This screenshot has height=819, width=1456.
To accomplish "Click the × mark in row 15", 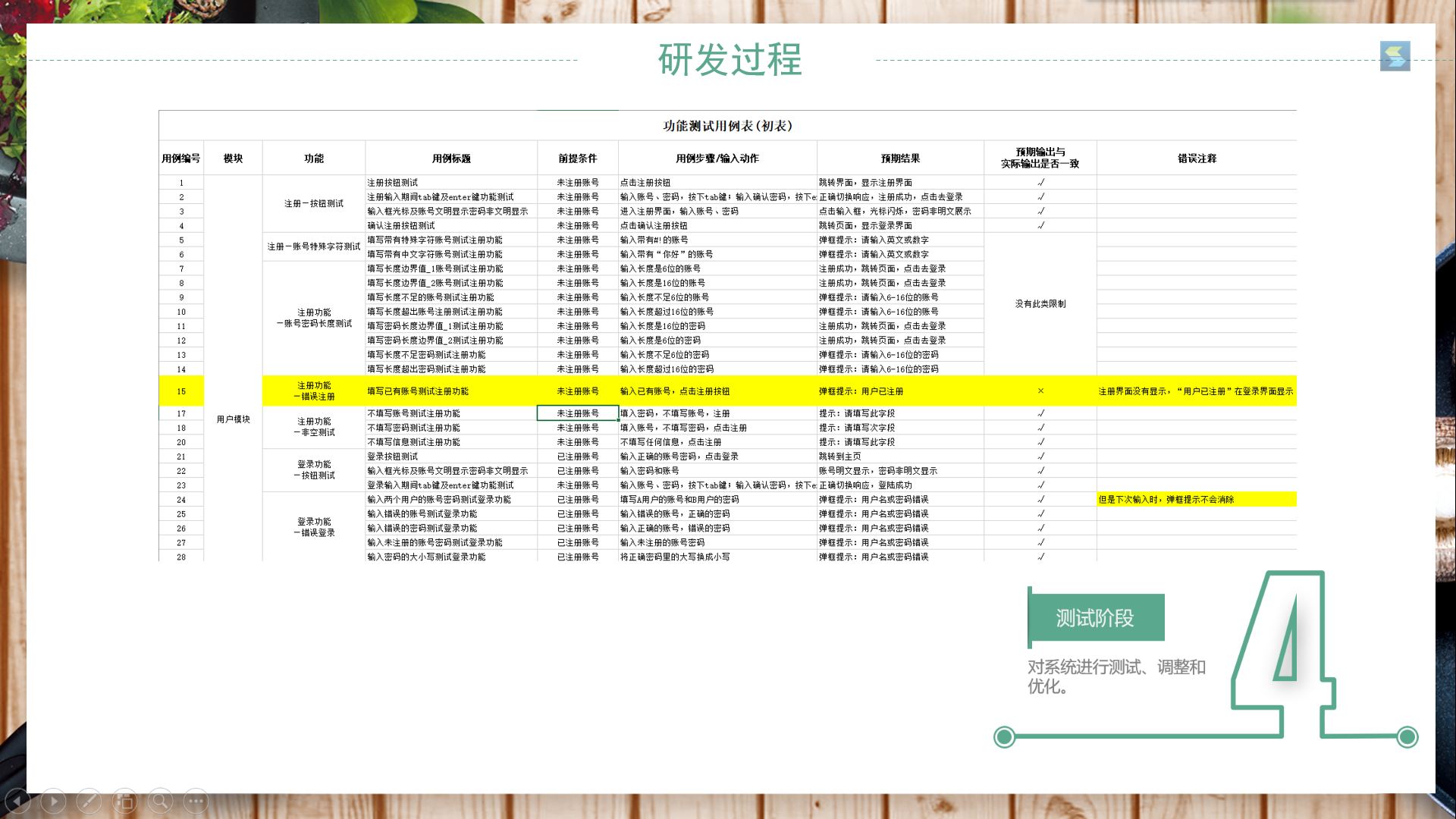I will [1040, 391].
